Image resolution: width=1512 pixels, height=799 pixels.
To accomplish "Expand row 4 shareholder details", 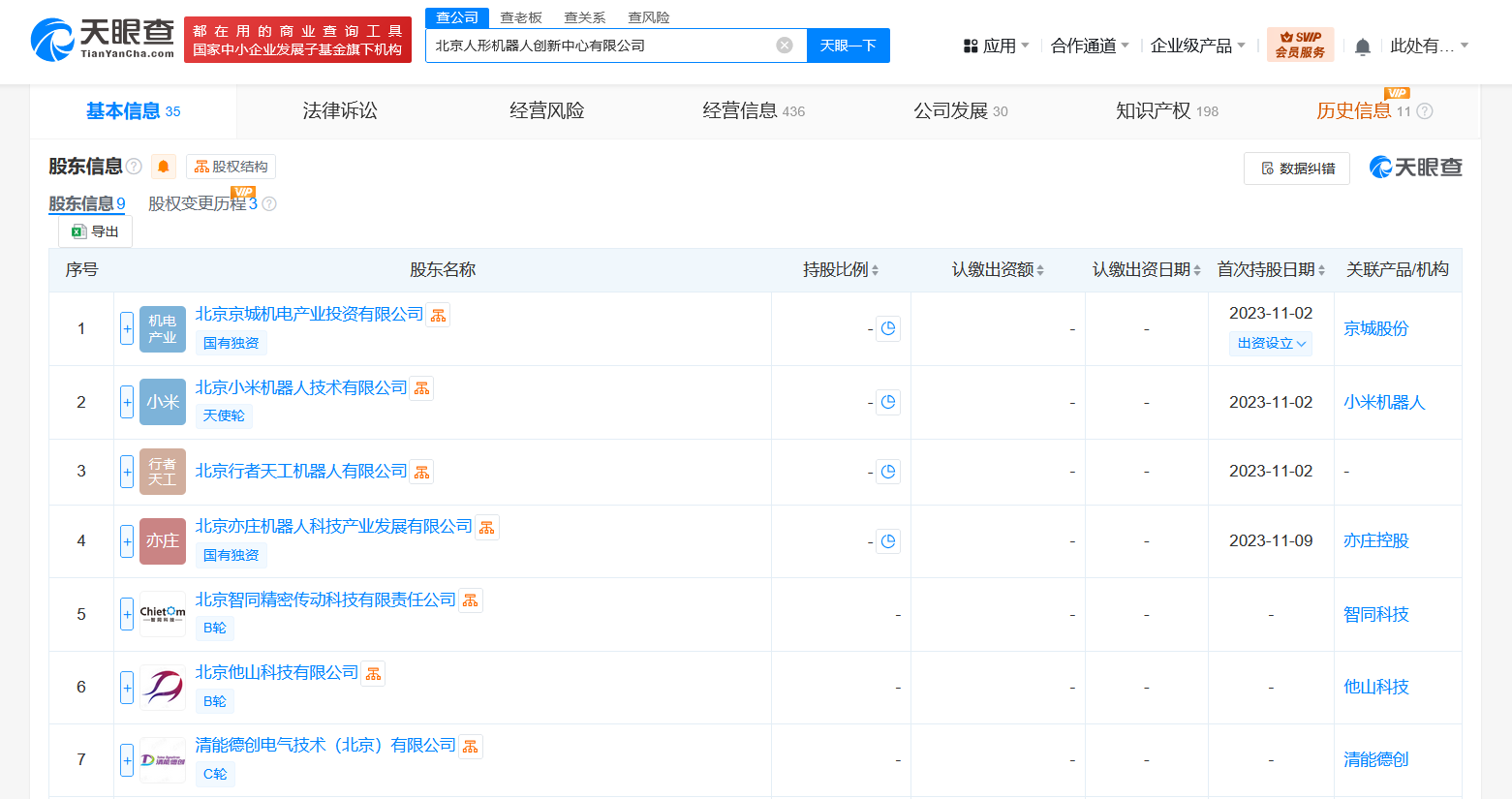I will (127, 541).
